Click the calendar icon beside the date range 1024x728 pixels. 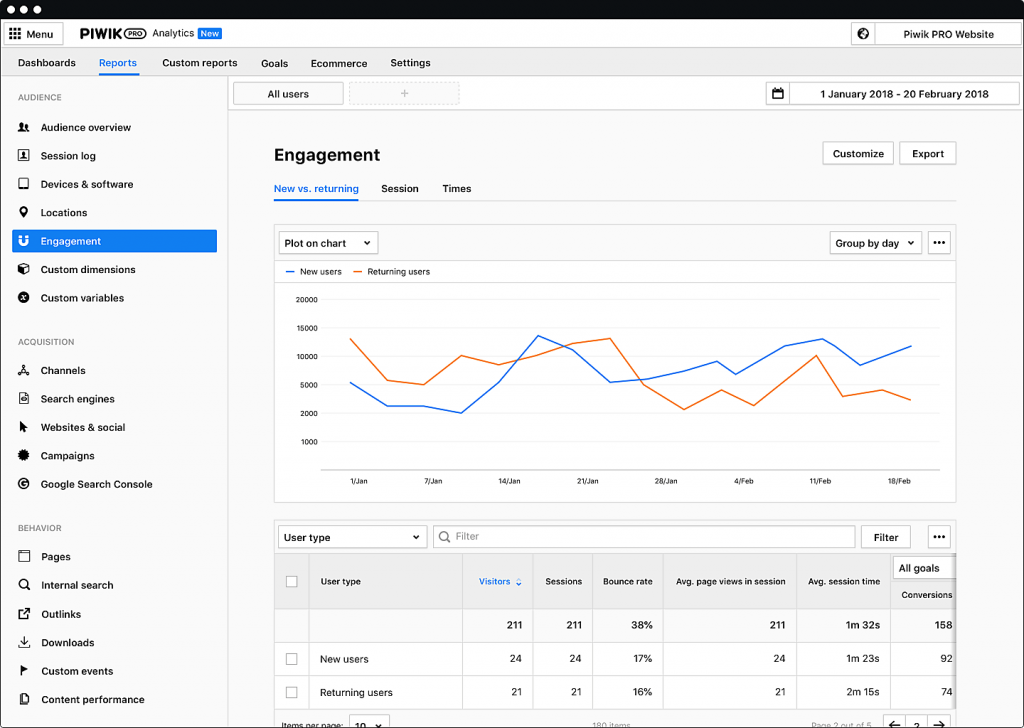point(778,92)
